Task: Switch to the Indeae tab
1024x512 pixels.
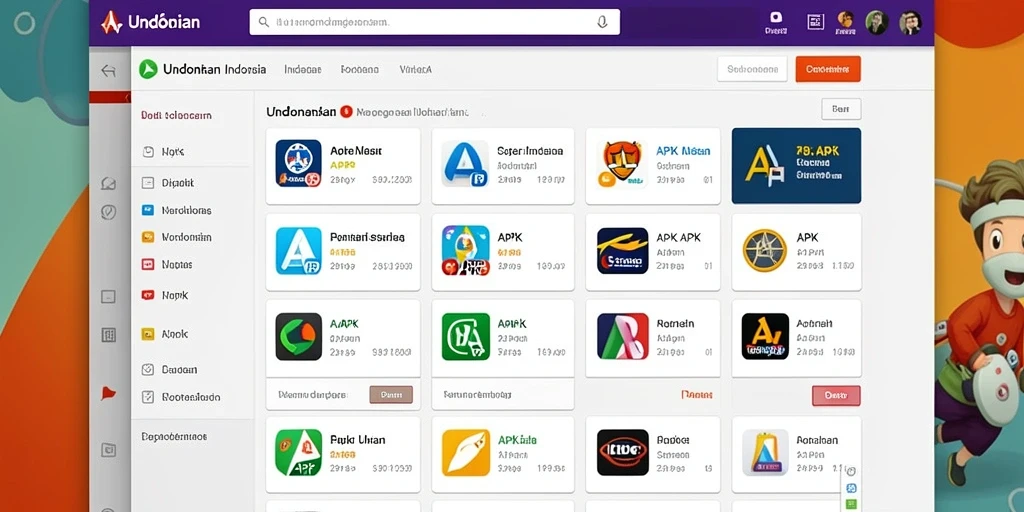Action: pos(302,69)
